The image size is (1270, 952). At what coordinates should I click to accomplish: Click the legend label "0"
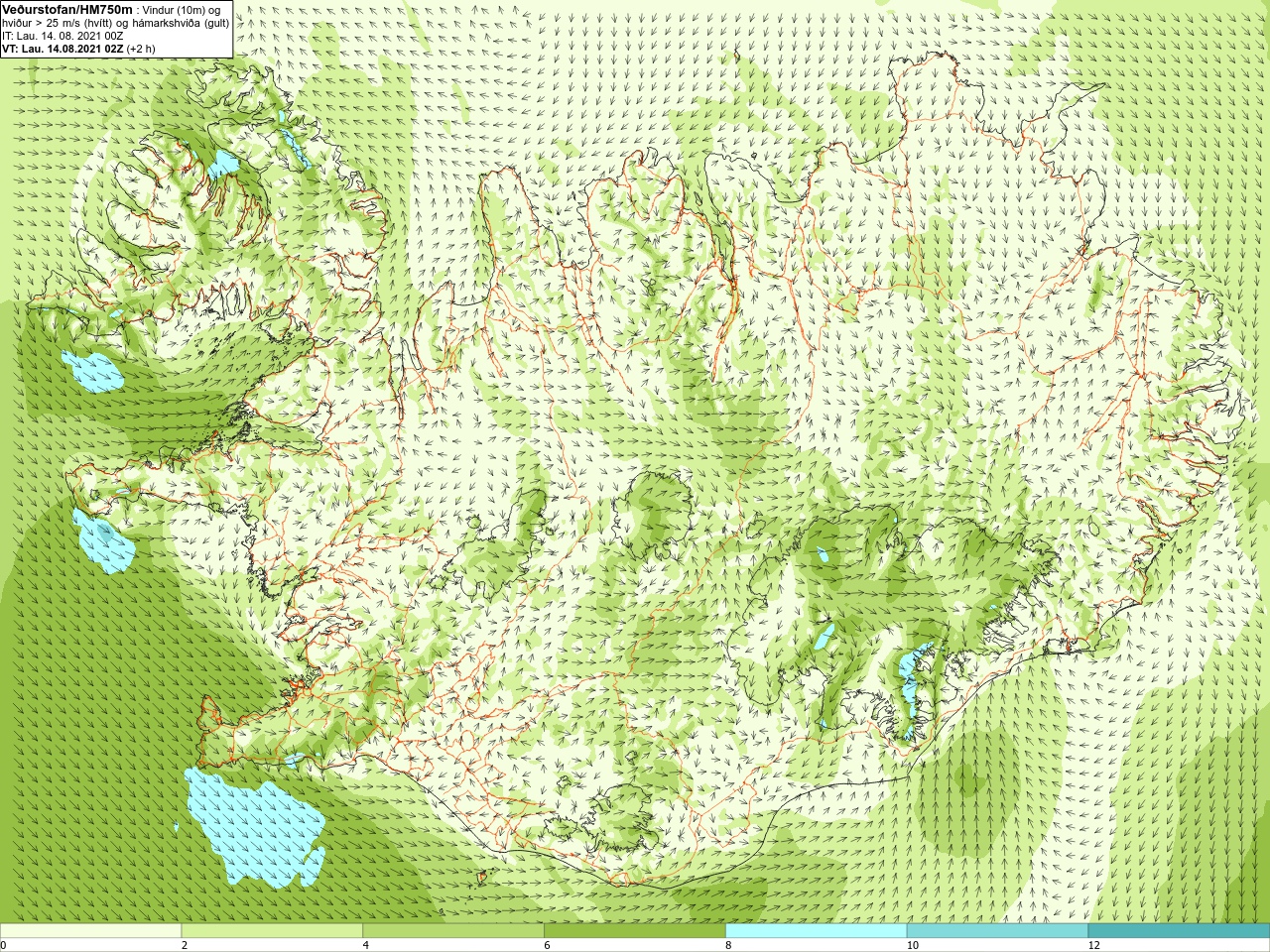tap(4, 945)
